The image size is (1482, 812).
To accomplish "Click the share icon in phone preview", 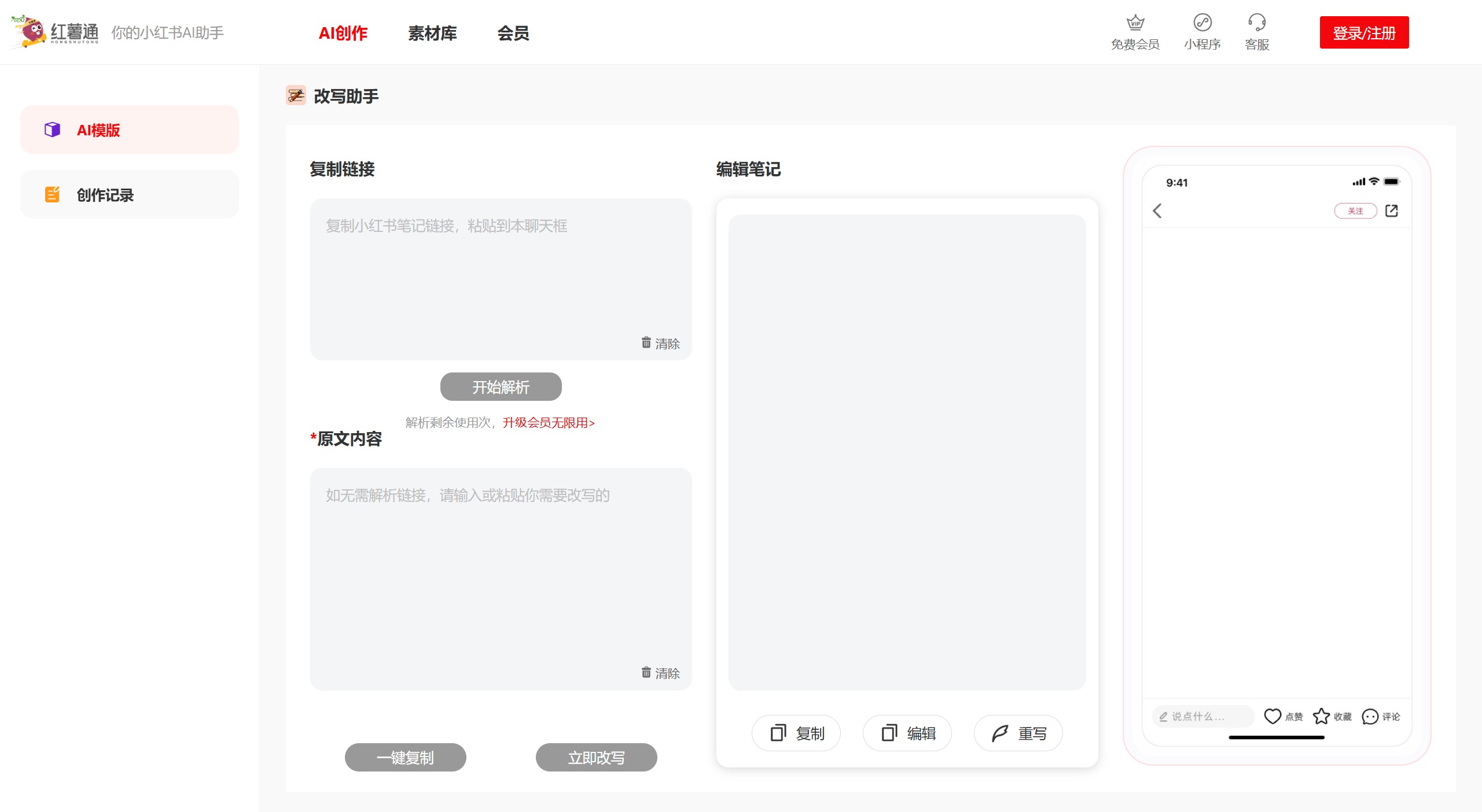I will pos(1391,211).
